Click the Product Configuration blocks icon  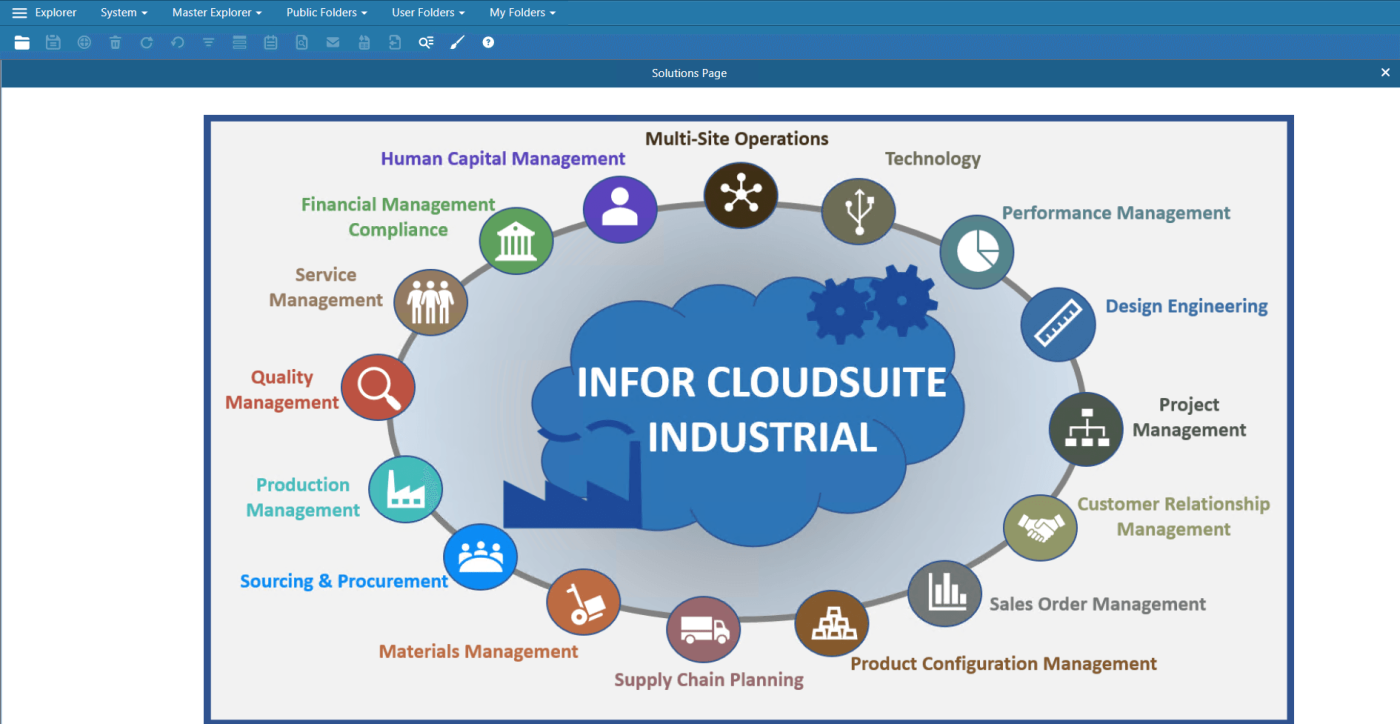pyautogui.click(x=832, y=624)
